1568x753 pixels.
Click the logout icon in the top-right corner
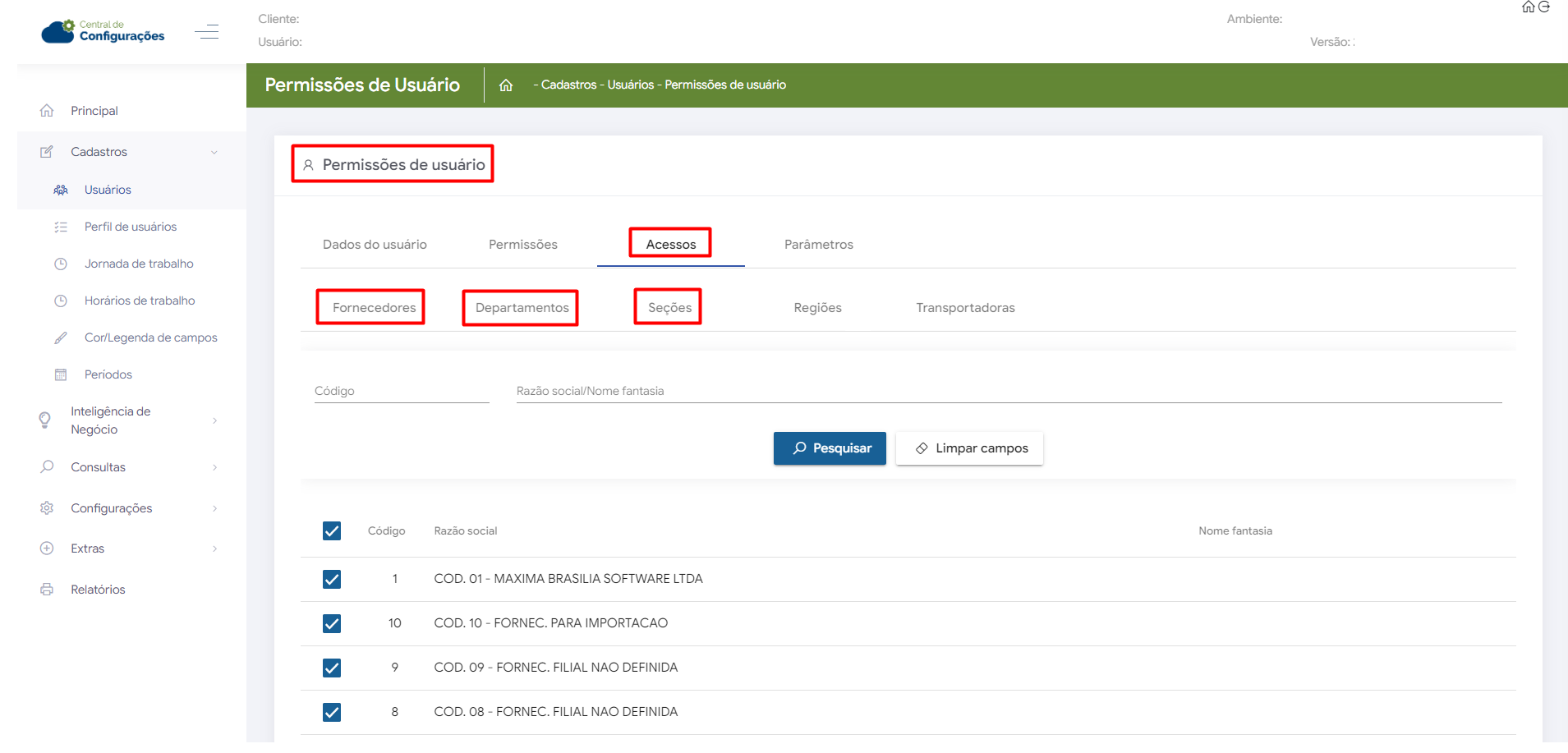click(1544, 7)
